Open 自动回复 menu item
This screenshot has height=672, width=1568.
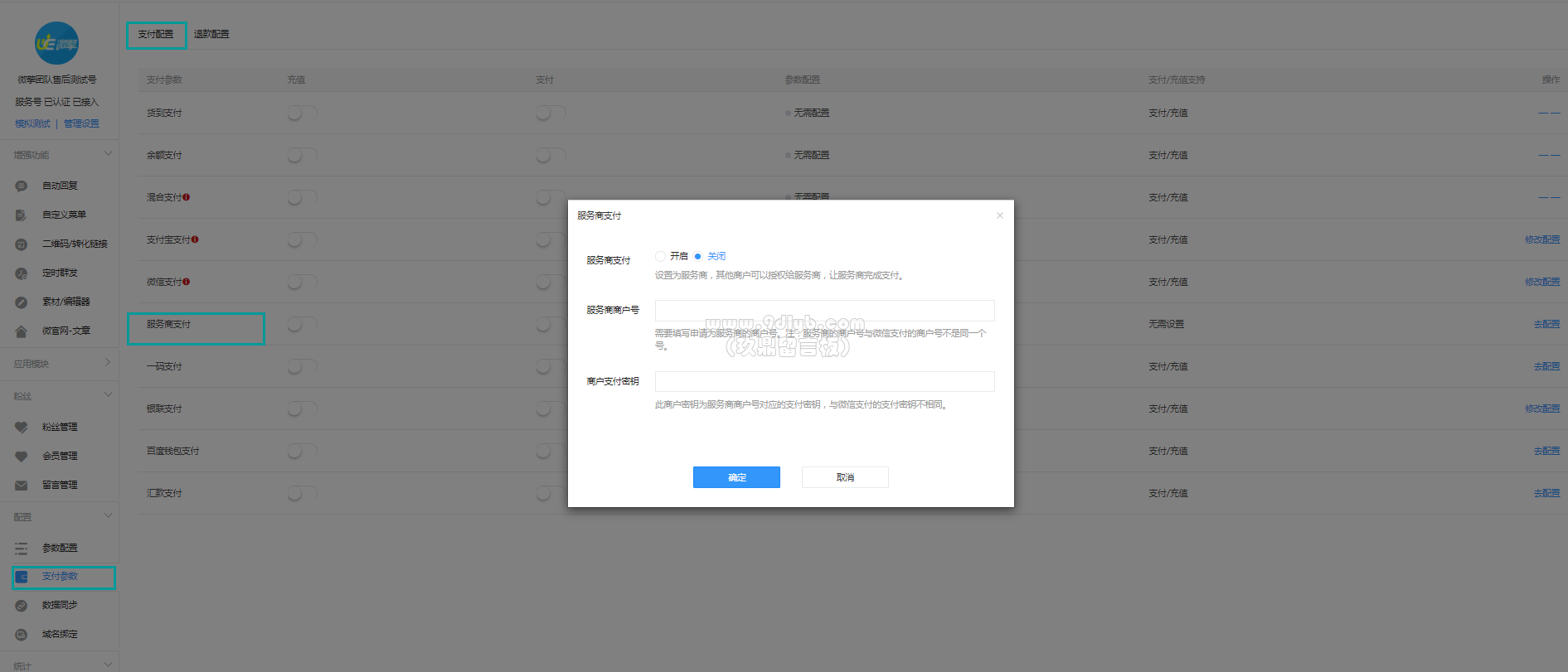coord(60,186)
